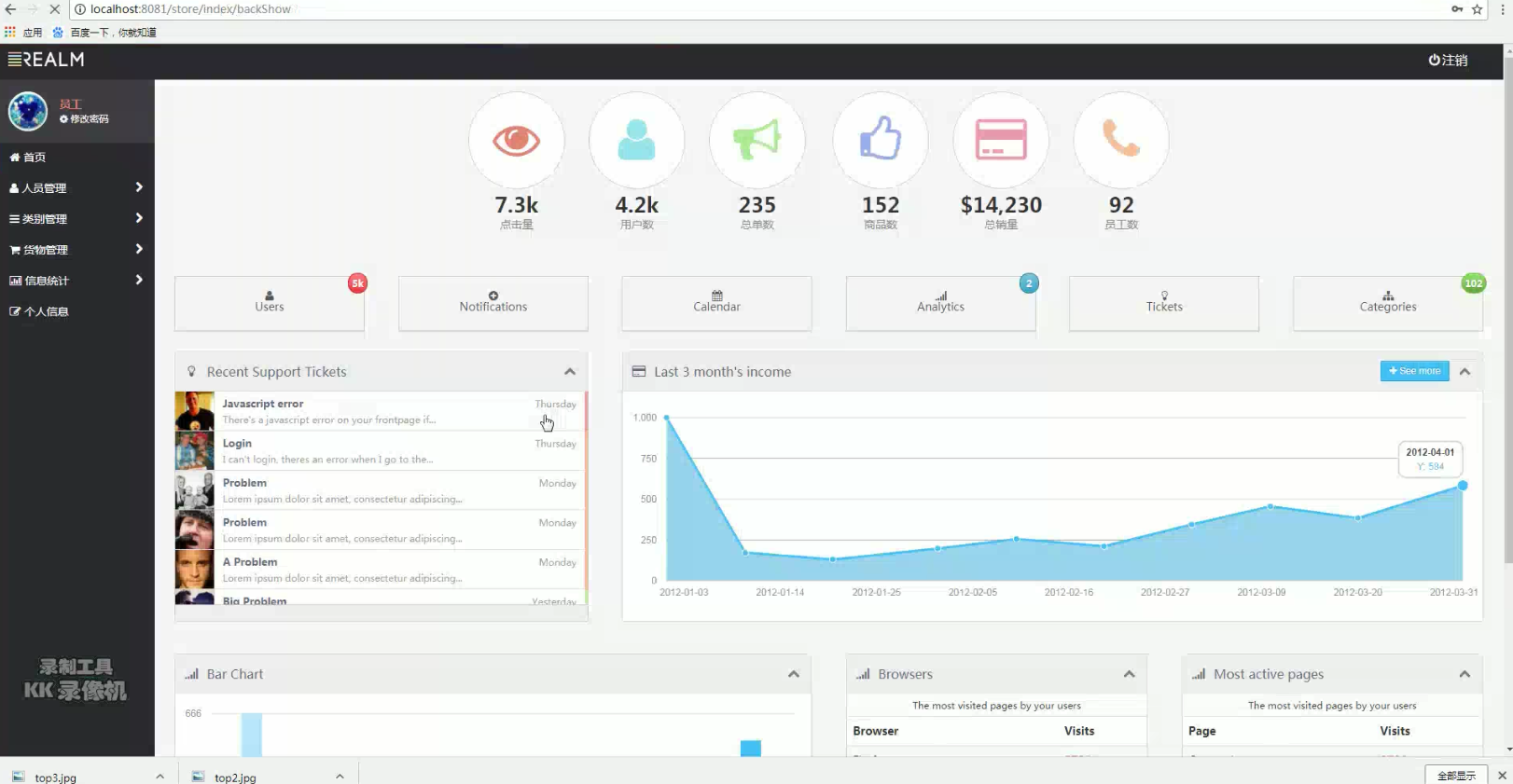Click the blue user count icon
The width and height of the screenshot is (1513, 784).
(x=636, y=140)
